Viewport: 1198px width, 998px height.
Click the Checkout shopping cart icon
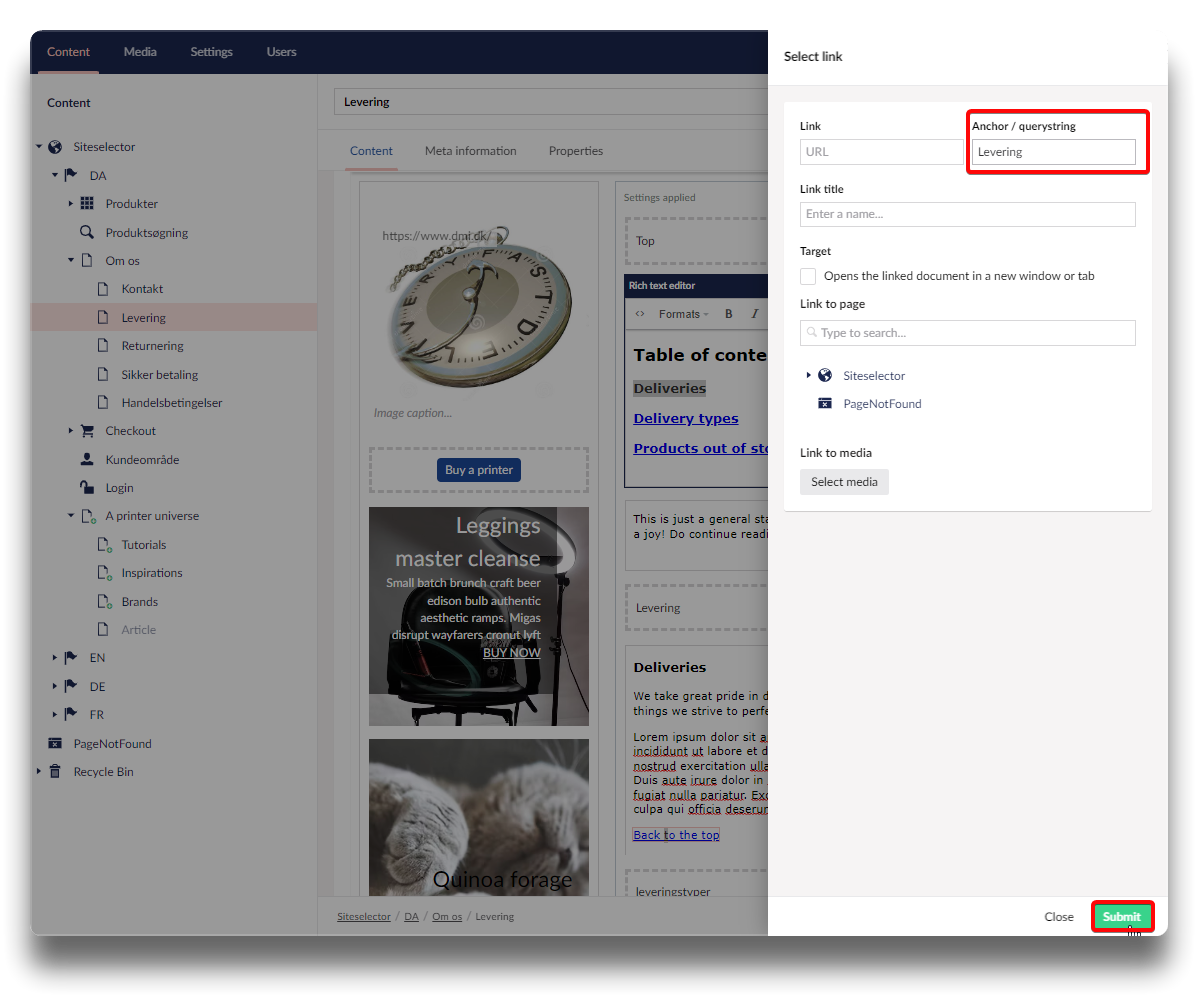87,431
